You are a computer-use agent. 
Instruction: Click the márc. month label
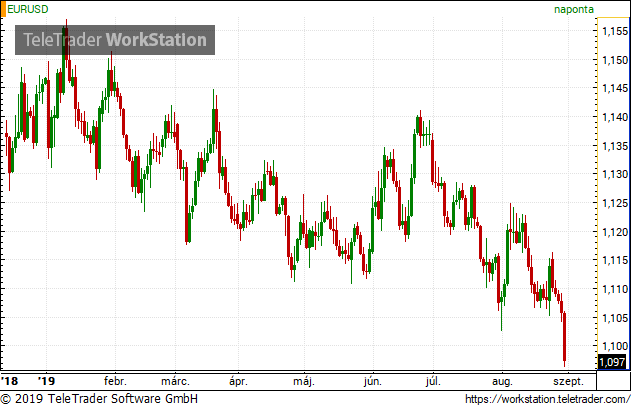coord(175,381)
